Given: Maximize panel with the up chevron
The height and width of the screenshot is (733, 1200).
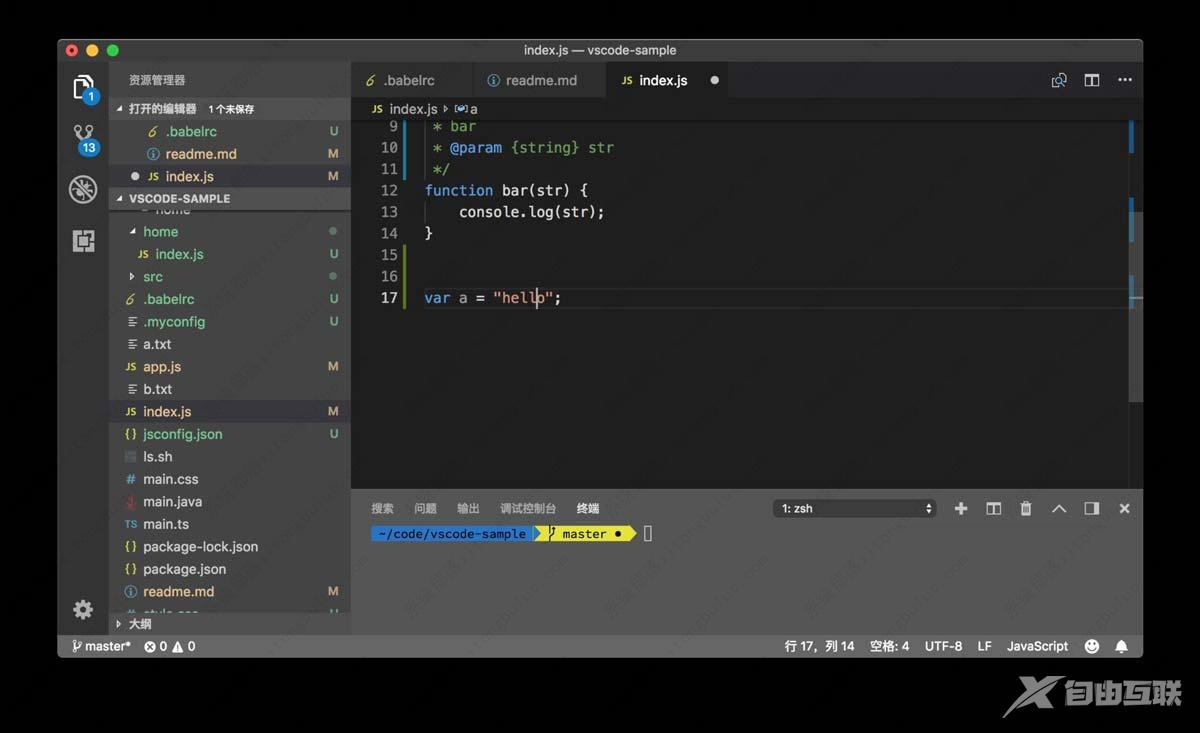Looking at the screenshot, I should point(1059,509).
